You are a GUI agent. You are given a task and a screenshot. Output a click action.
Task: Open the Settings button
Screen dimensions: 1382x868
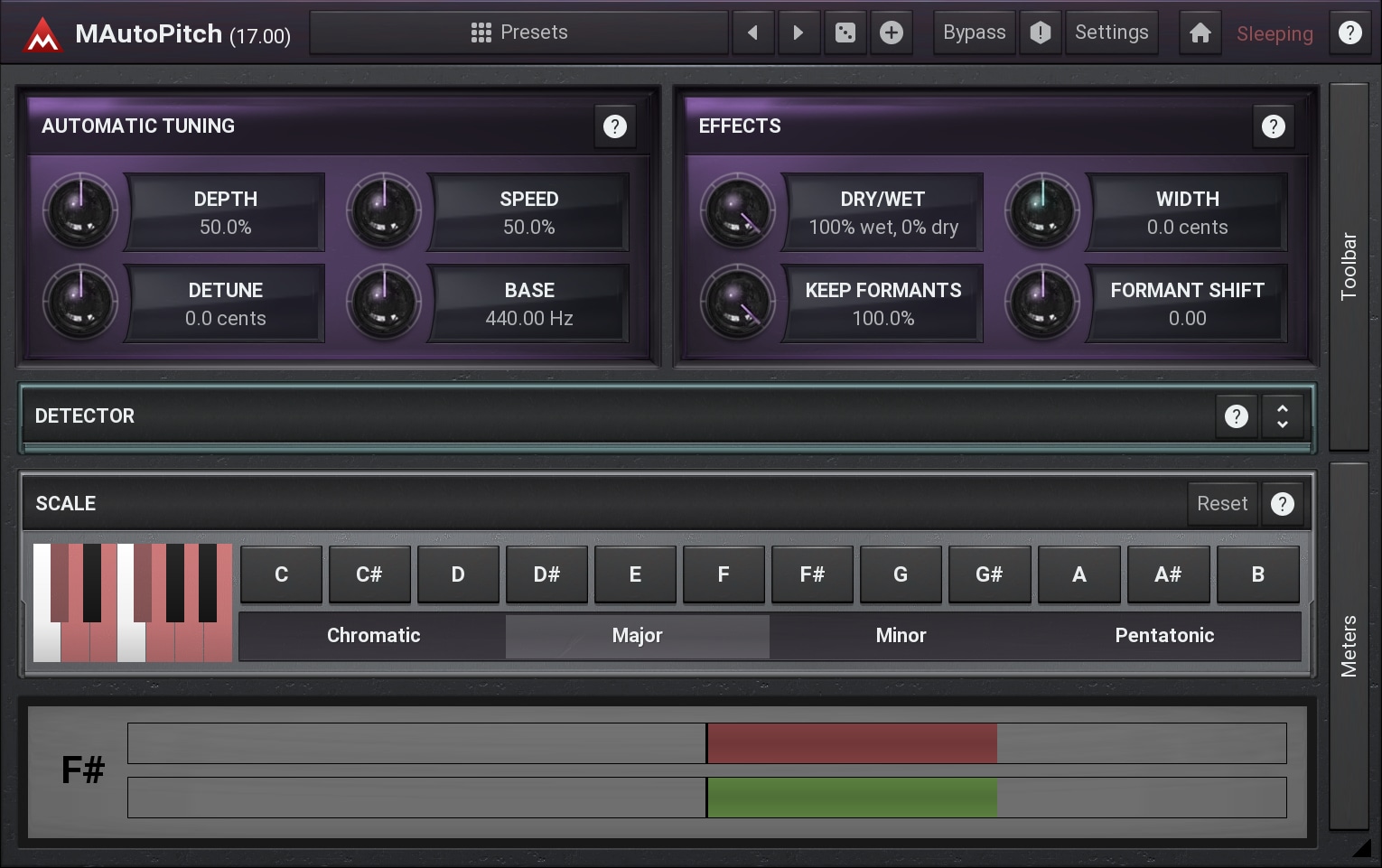[1111, 33]
